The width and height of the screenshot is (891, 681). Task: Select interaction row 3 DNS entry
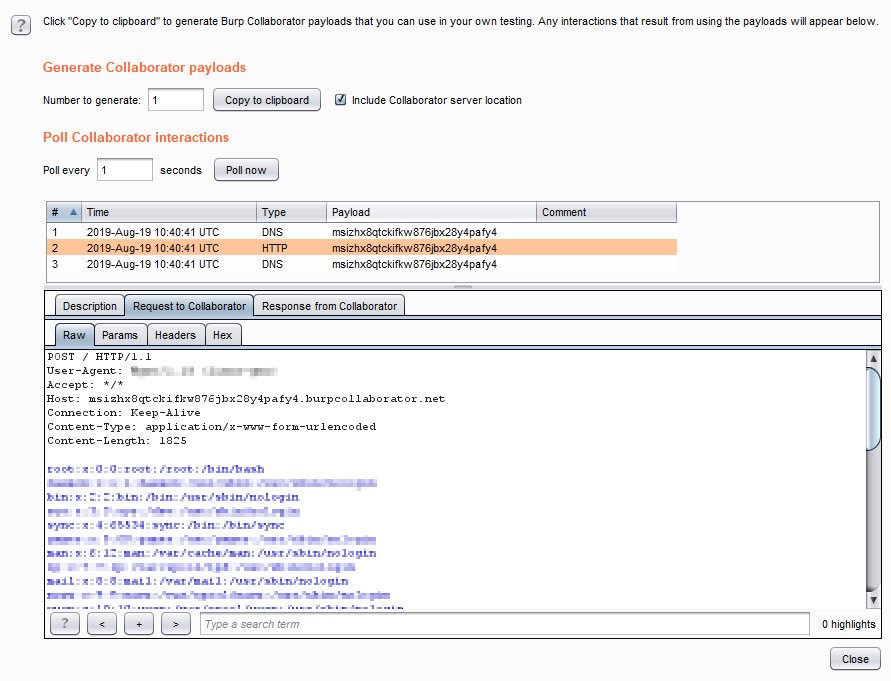tap(361, 264)
